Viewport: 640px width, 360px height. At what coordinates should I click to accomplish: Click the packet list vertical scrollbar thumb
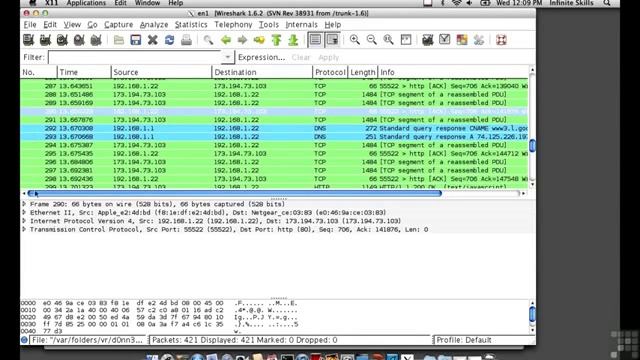click(532, 145)
